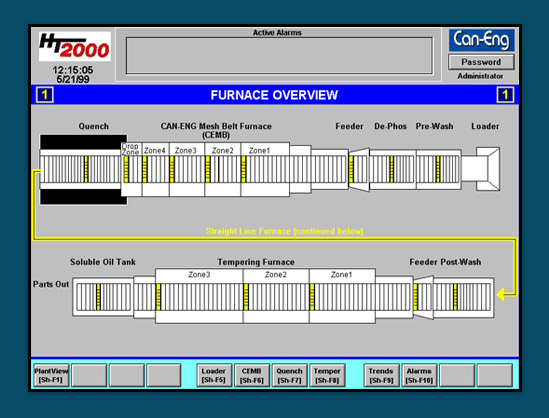The width and height of the screenshot is (549, 418).
Task: Select the right page number 1 box
Action: pos(505,95)
